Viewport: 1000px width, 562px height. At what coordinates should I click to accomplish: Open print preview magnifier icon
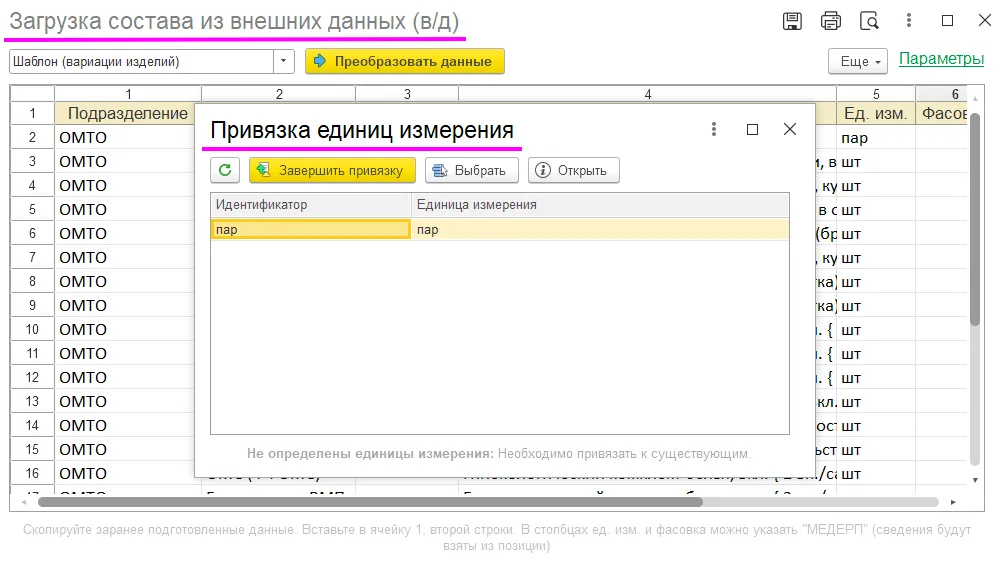tap(869, 21)
